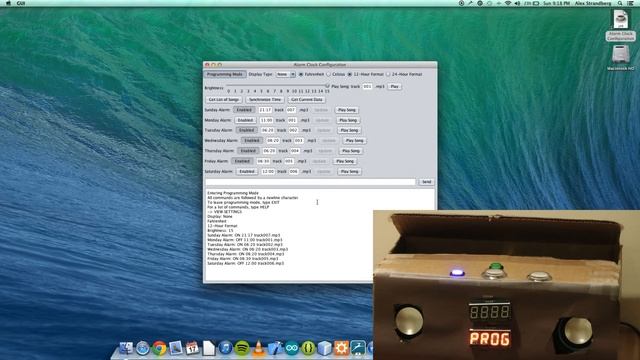
Task: Launch Safari from the dock
Action: (x=142, y=348)
